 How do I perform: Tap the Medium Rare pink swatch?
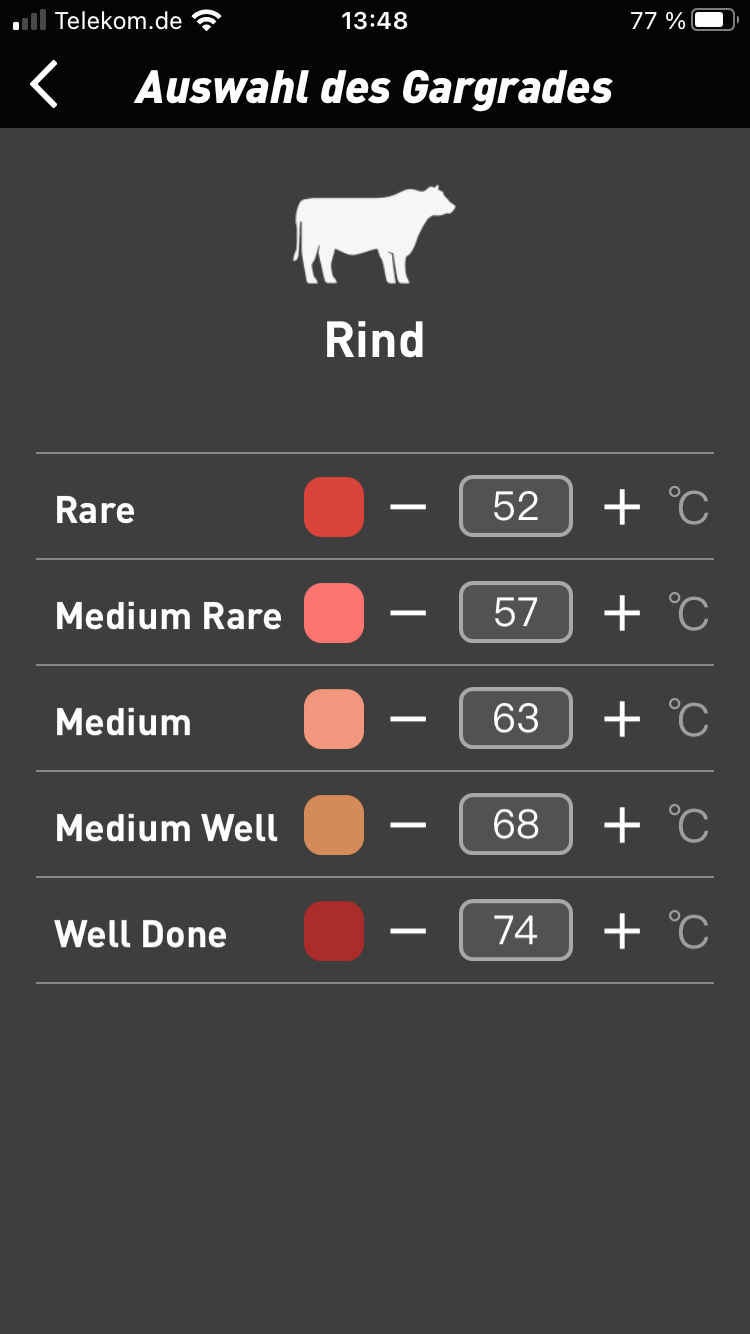pyautogui.click(x=334, y=613)
